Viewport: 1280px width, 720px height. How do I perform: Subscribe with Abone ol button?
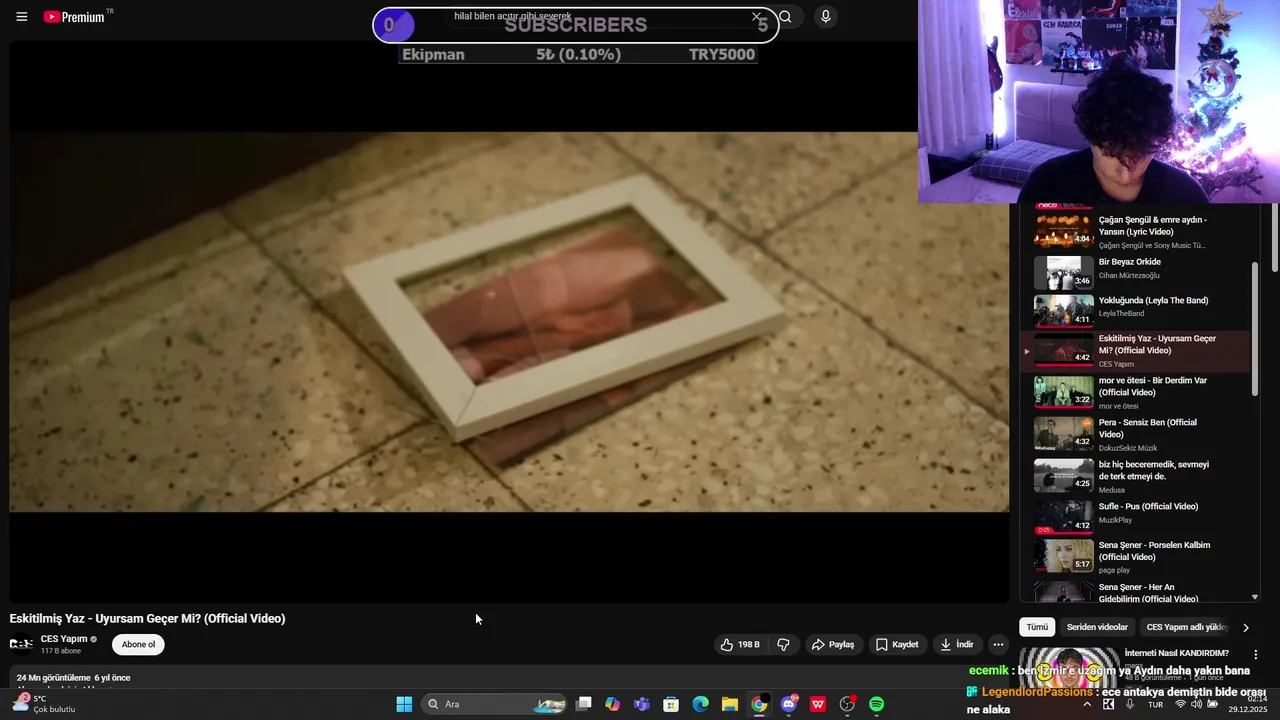pyautogui.click(x=138, y=645)
